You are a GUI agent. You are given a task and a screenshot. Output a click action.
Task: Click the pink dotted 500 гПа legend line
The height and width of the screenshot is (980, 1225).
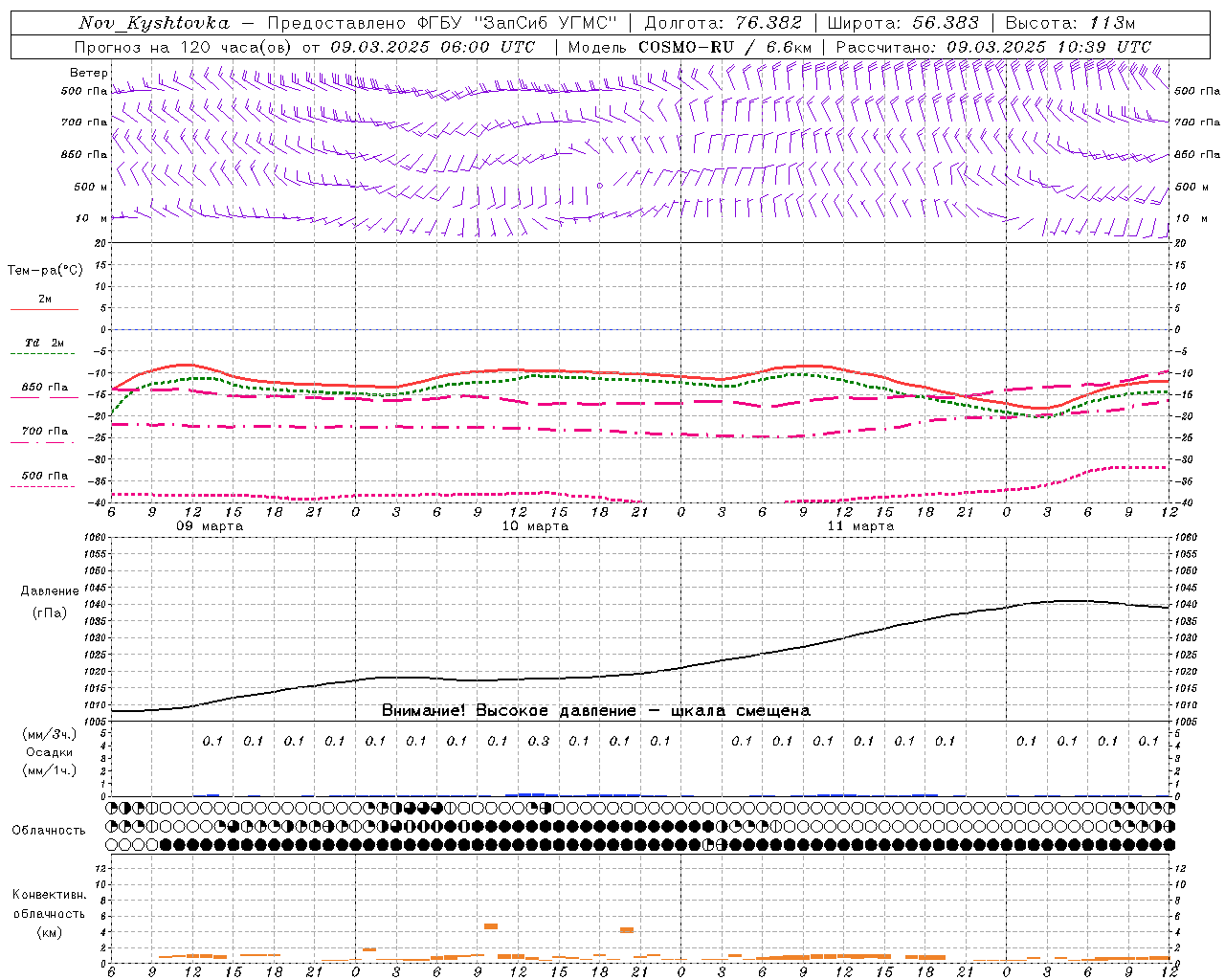coord(42,487)
